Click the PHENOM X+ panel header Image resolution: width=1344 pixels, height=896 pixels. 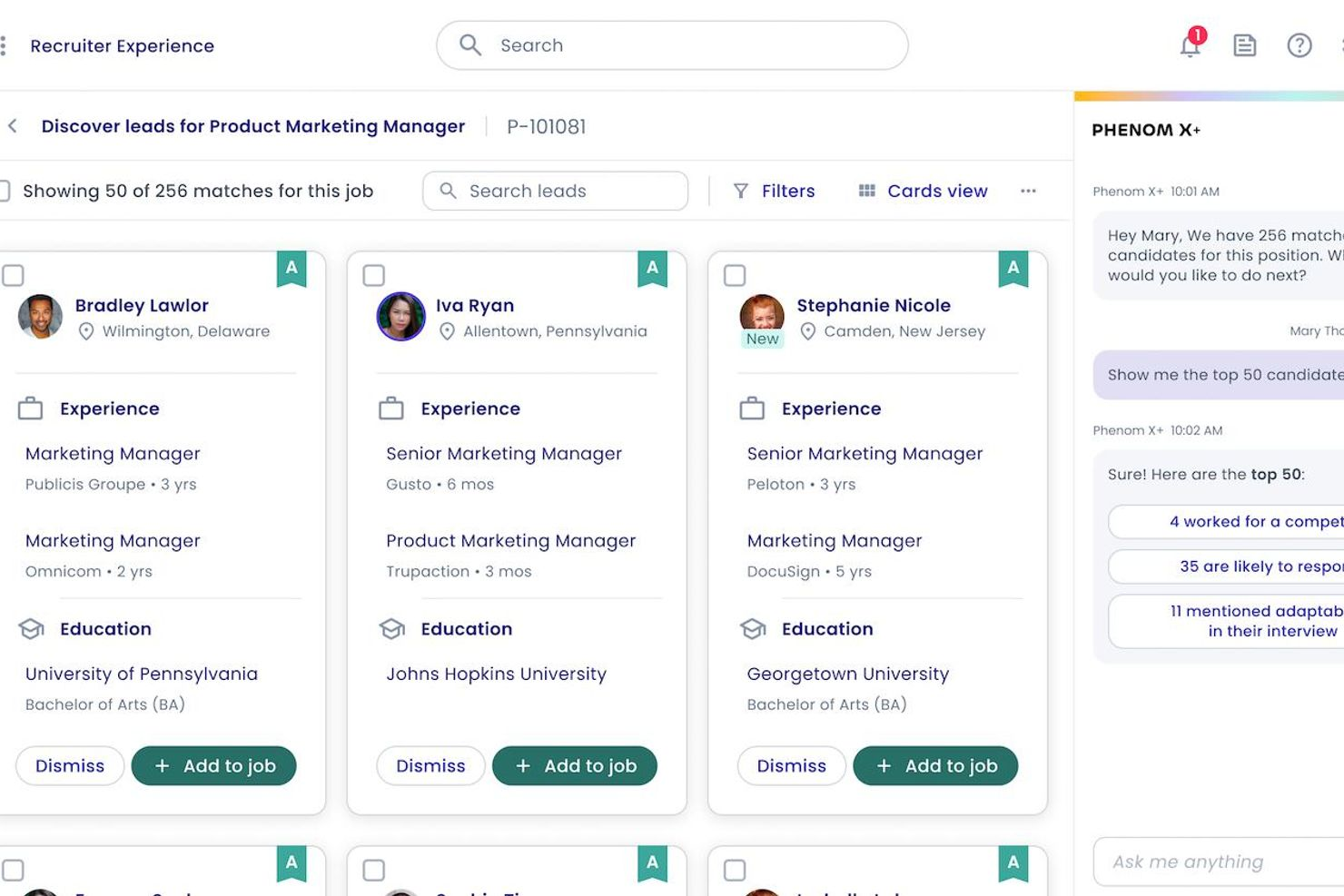1146,130
